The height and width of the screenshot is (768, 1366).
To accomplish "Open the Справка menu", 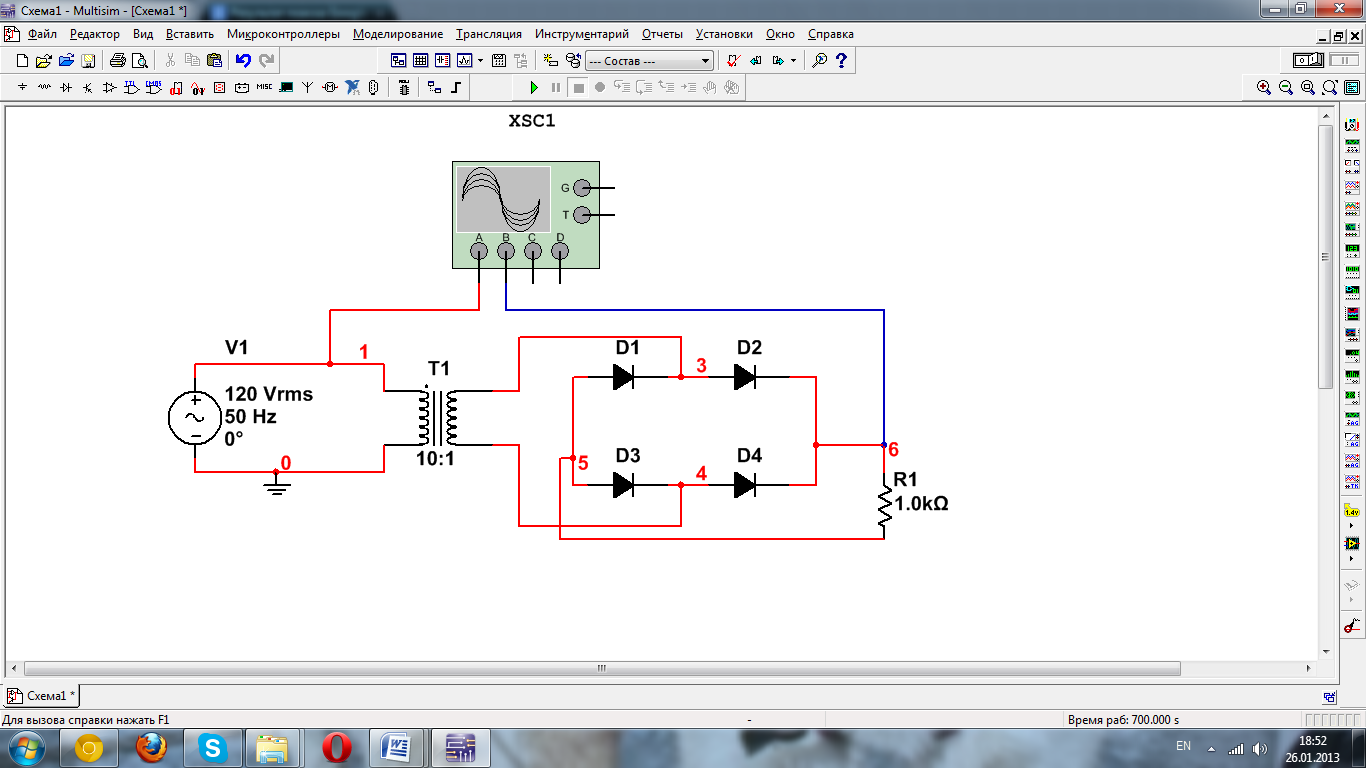I will (x=831, y=33).
